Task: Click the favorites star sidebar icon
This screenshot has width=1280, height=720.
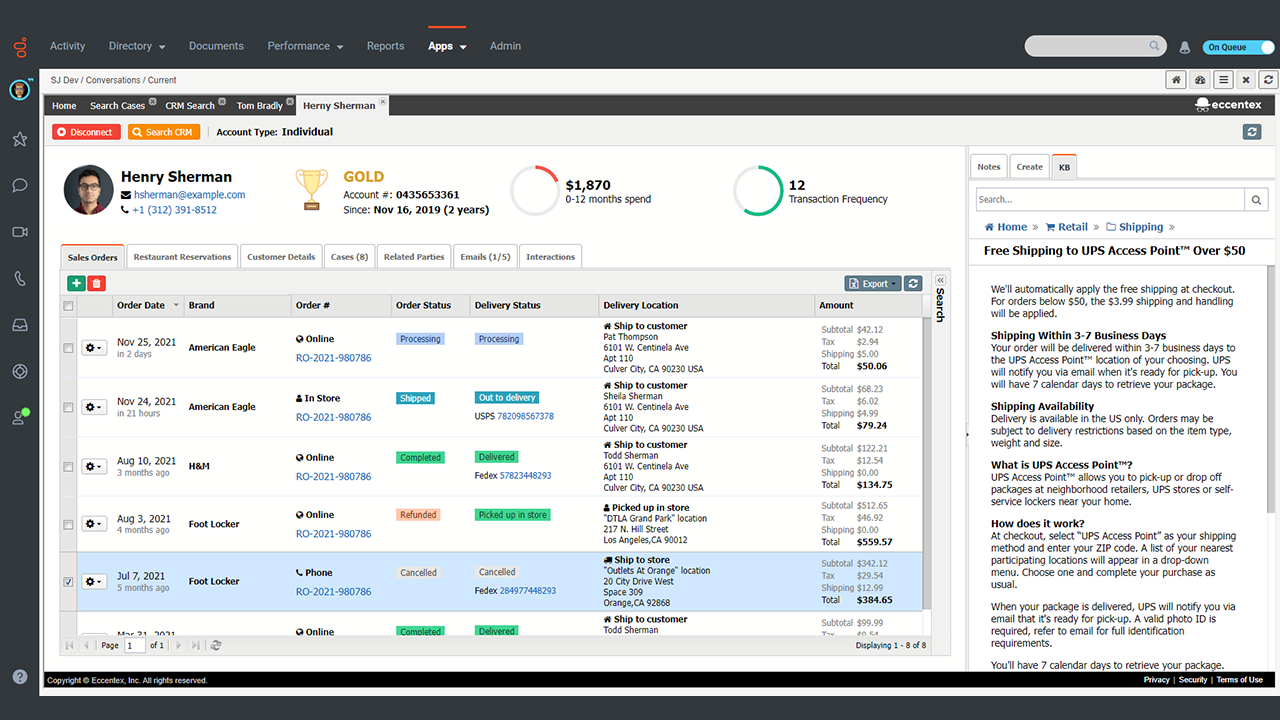Action: click(x=19, y=140)
